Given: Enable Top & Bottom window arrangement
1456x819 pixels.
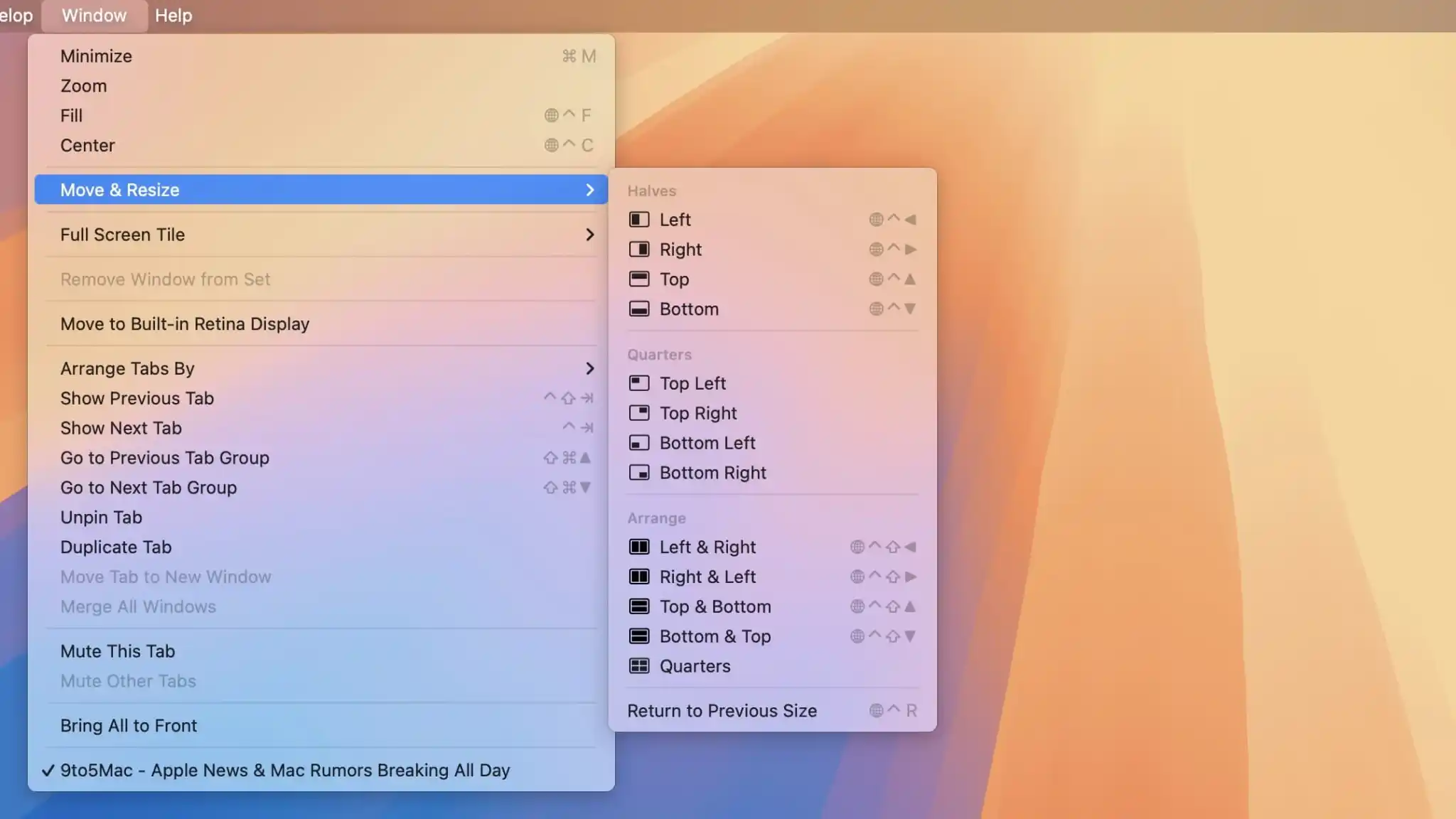Looking at the screenshot, I should [x=714, y=606].
